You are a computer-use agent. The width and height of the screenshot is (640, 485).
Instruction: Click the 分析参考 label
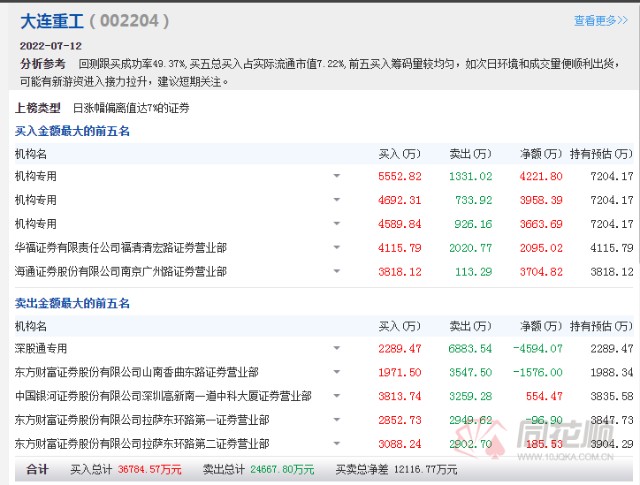tap(42, 64)
